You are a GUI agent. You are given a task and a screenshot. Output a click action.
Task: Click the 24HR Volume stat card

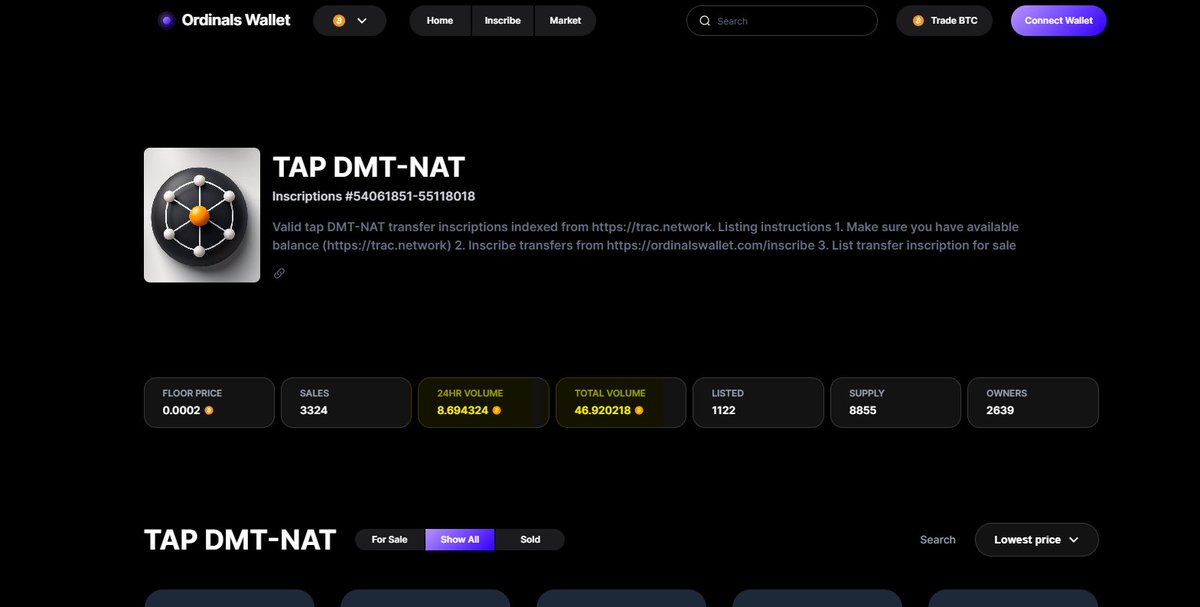(483, 402)
